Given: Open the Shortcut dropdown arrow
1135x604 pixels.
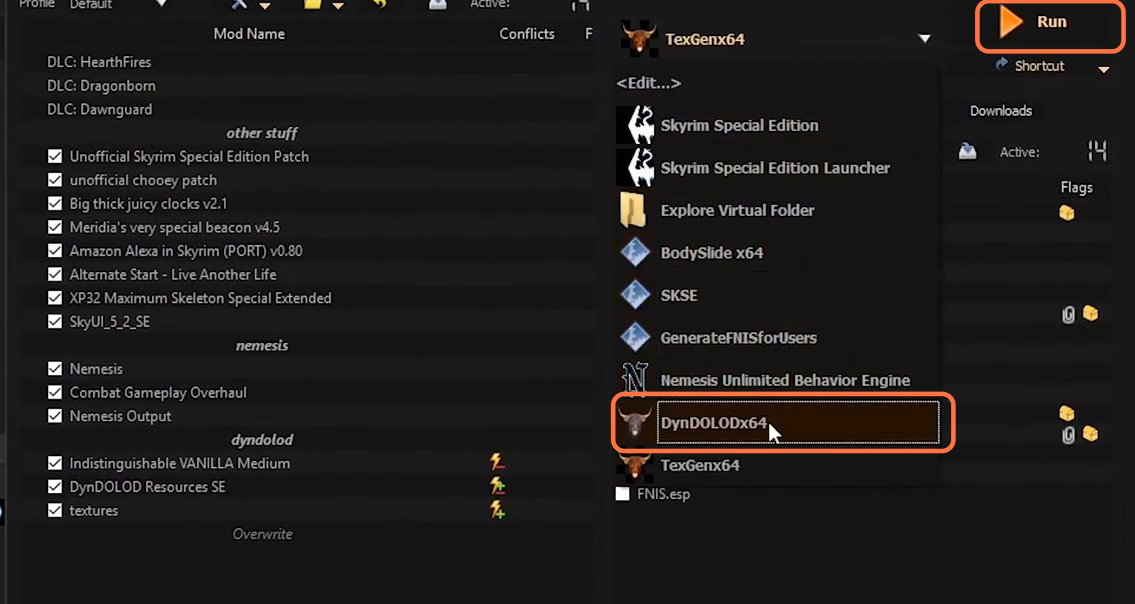Looking at the screenshot, I should point(1104,70).
